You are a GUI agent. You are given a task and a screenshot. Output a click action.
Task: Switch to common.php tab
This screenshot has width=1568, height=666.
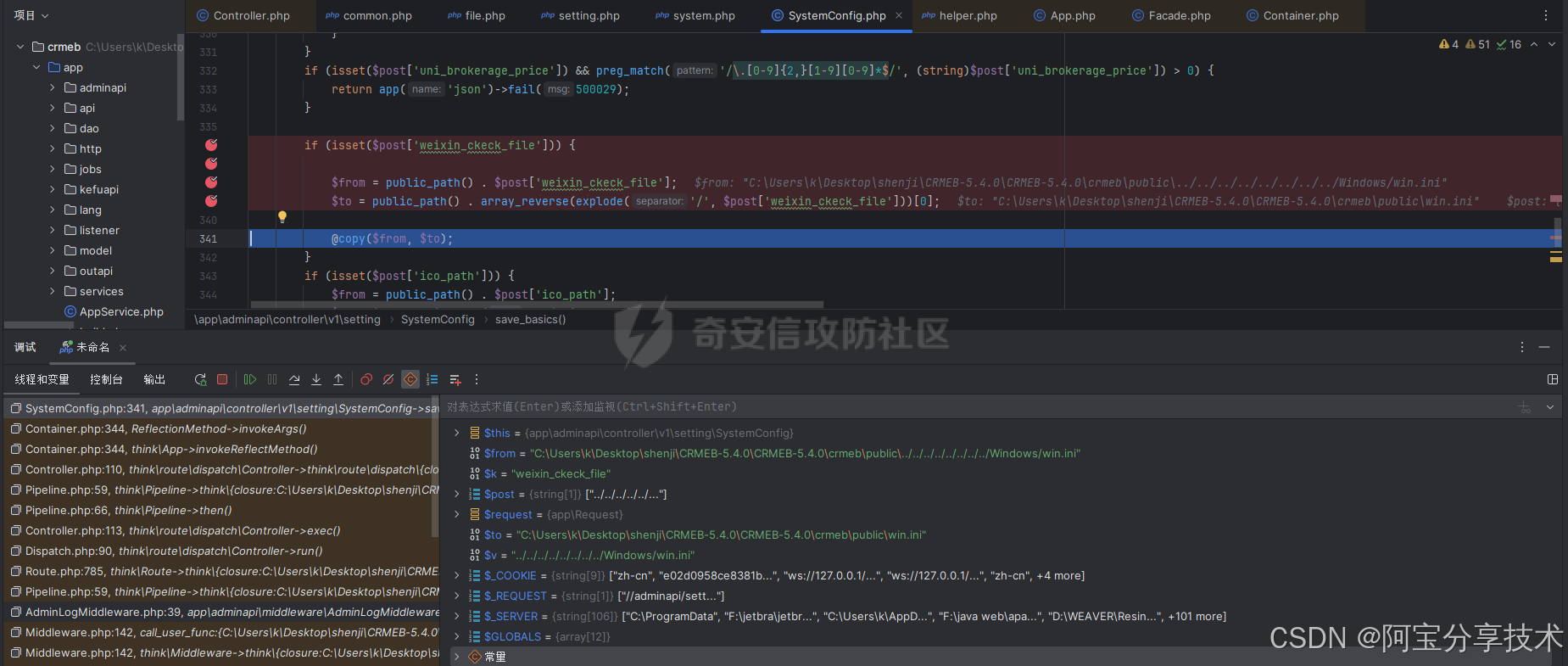[x=369, y=15]
